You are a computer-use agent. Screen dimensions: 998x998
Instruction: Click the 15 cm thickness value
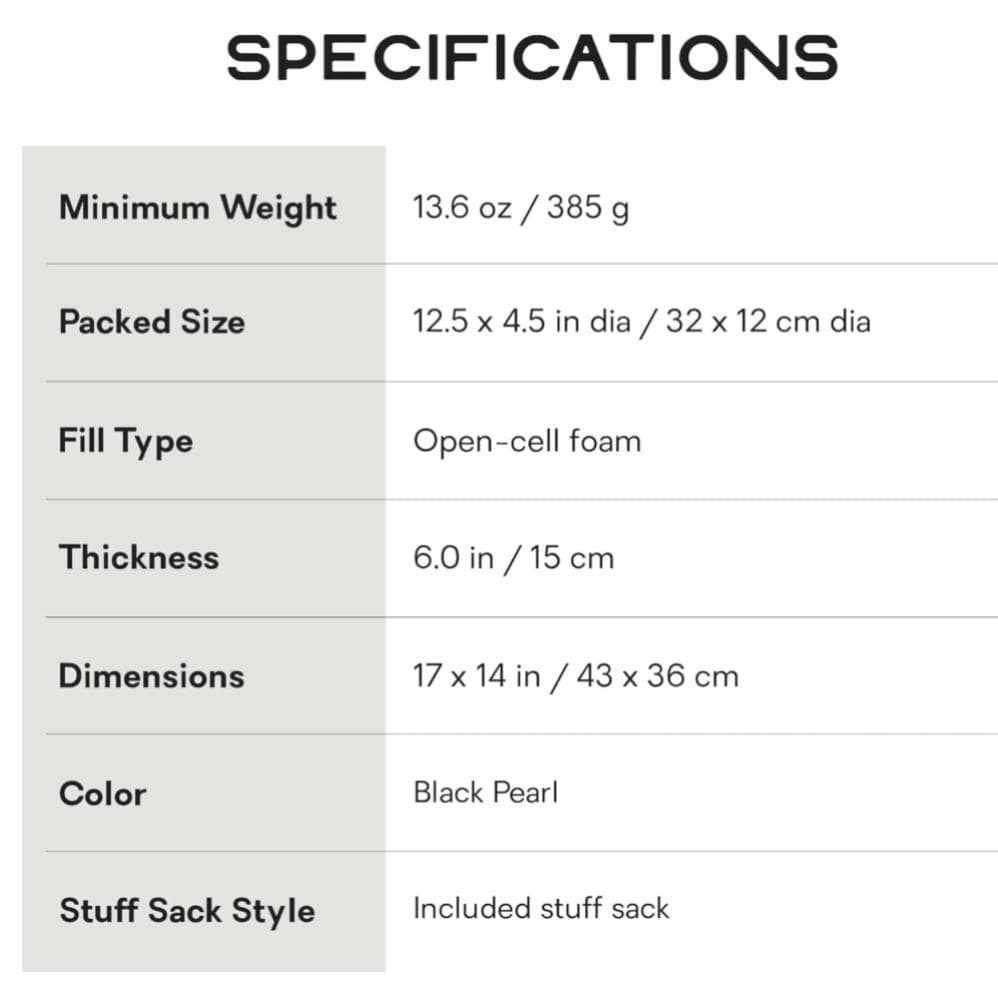[x=572, y=557]
